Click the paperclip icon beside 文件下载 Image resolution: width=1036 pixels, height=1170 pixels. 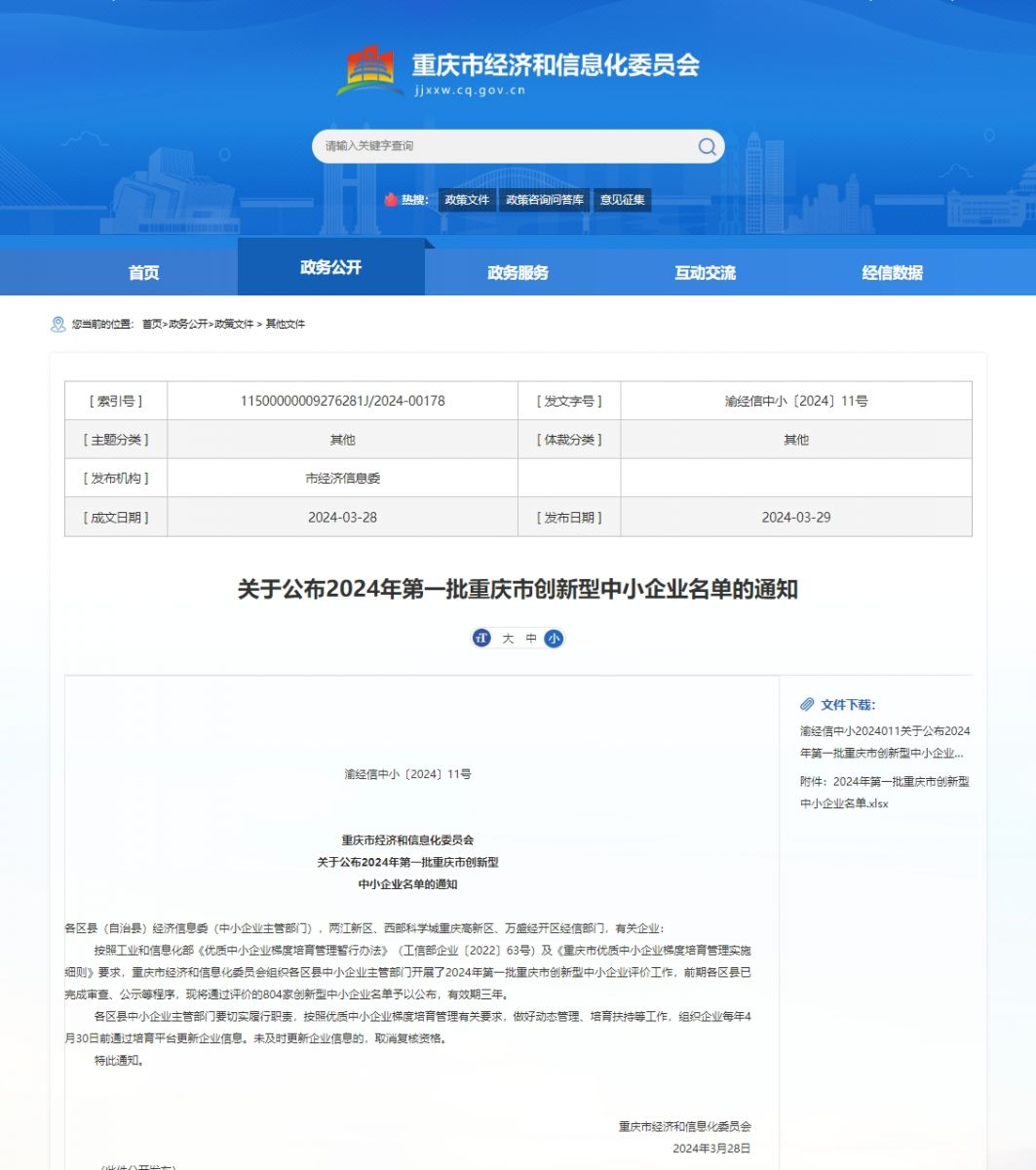coord(807,704)
